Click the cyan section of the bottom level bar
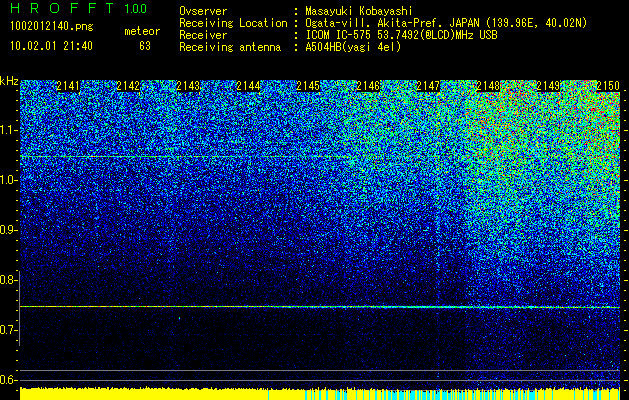 (421, 395)
